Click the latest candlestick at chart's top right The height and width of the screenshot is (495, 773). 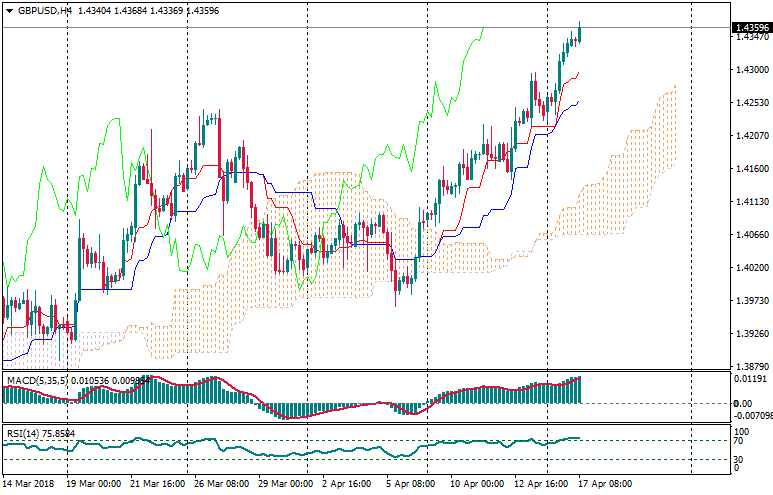pyautogui.click(x=580, y=32)
